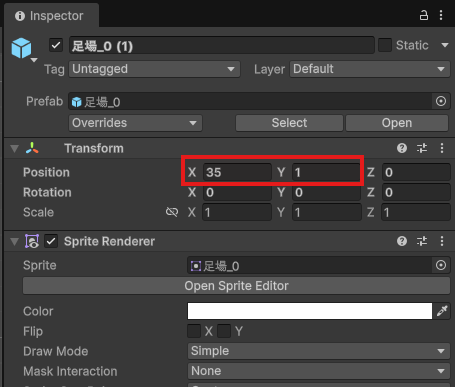Viewport: 455px width, 387px height.
Task: Click Open Sprite Editor button
Action: tap(236, 286)
